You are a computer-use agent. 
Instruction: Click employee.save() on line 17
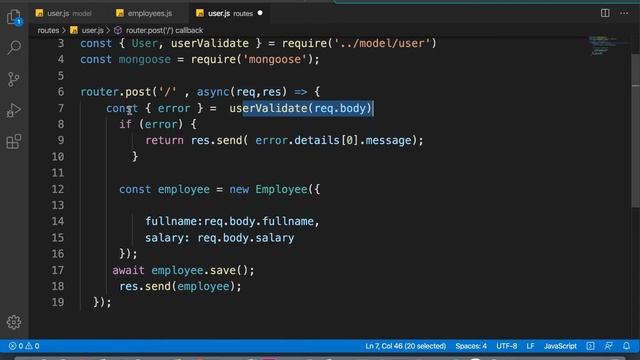click(x=199, y=270)
